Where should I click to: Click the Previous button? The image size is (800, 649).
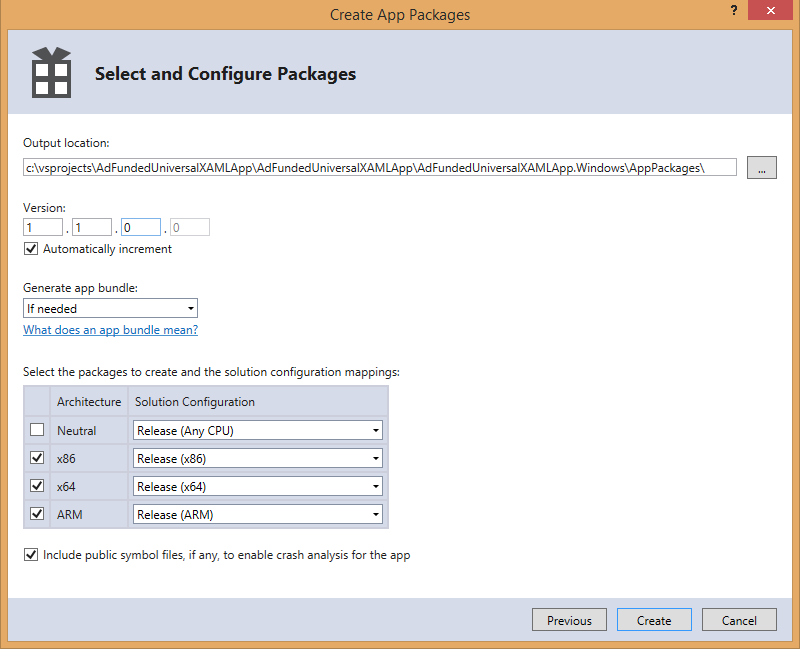(x=569, y=619)
